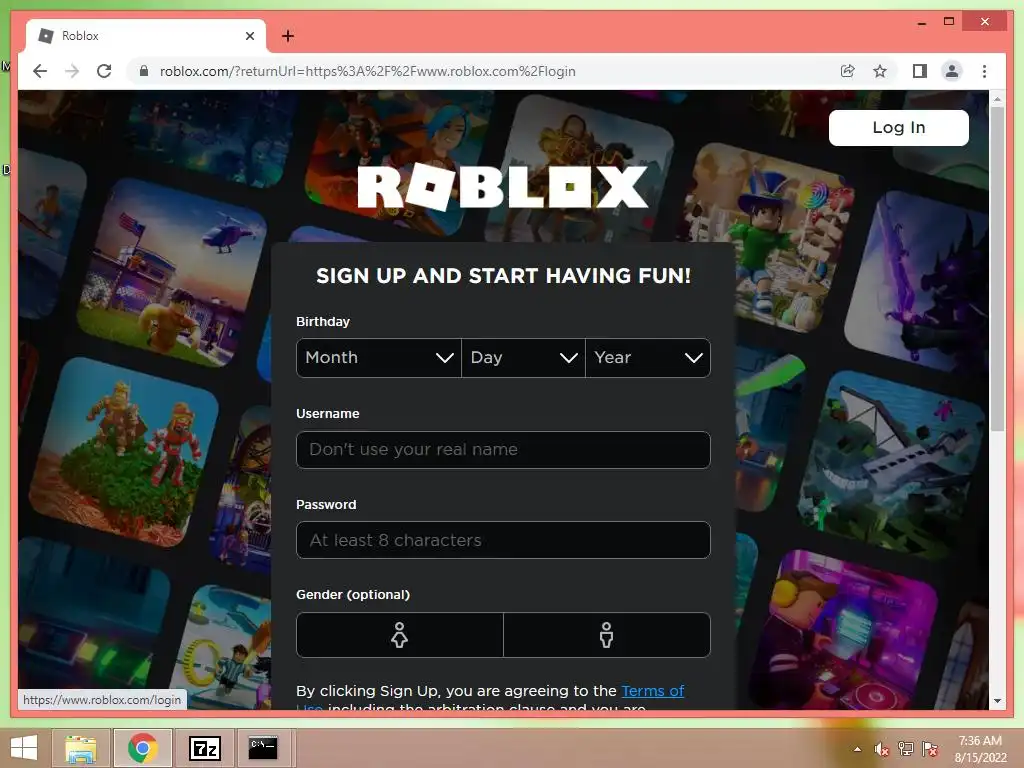Reload the Roblox page
The width and height of the screenshot is (1024, 768).
(104, 71)
